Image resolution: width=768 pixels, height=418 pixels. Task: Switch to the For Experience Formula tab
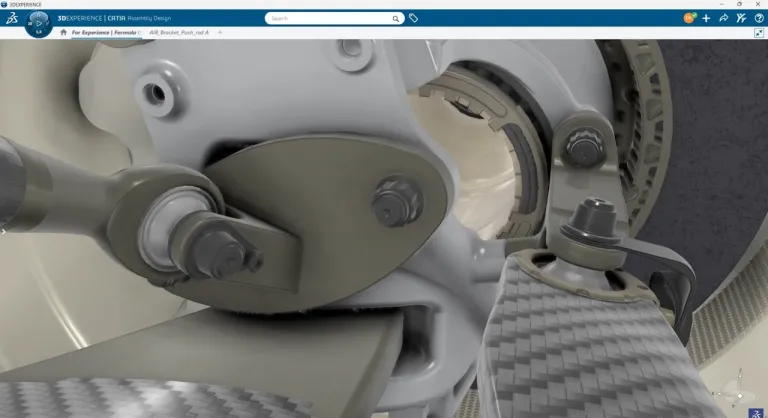coord(105,32)
